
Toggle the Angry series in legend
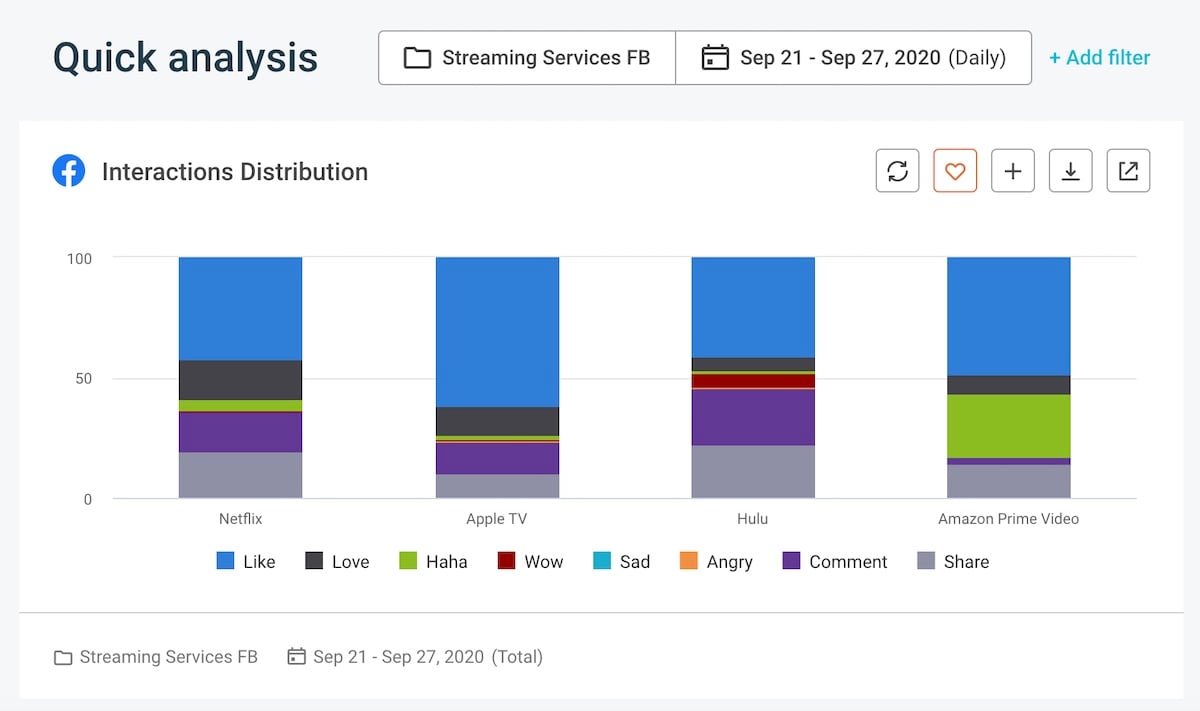716,561
